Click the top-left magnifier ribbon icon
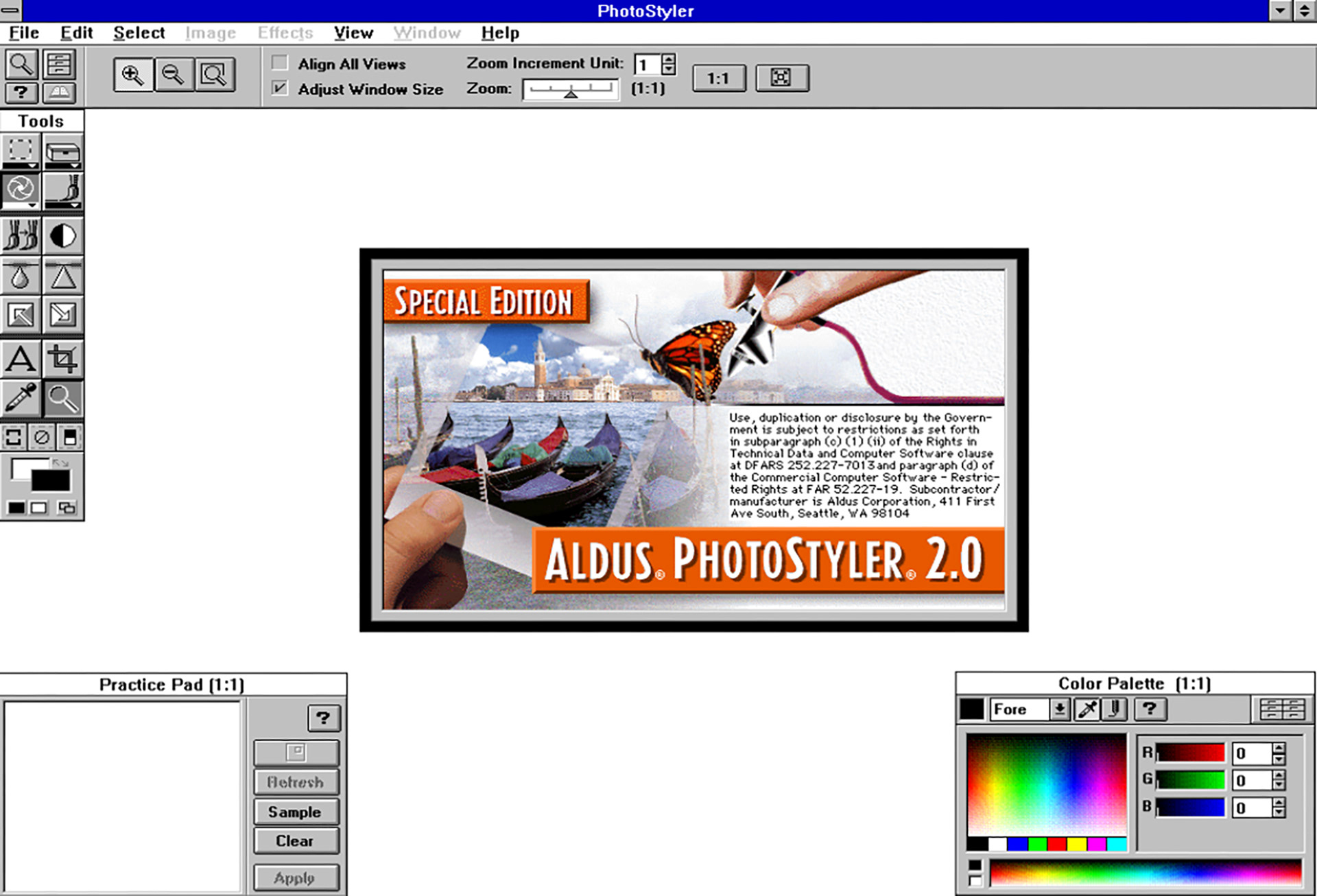 (21, 64)
